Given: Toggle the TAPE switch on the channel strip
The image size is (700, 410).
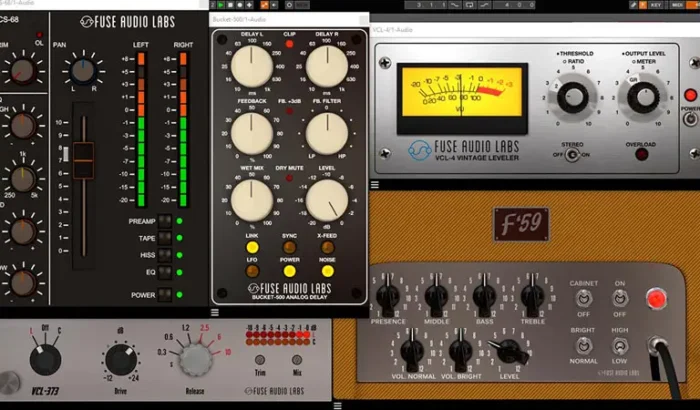Looking at the screenshot, I should [x=163, y=239].
